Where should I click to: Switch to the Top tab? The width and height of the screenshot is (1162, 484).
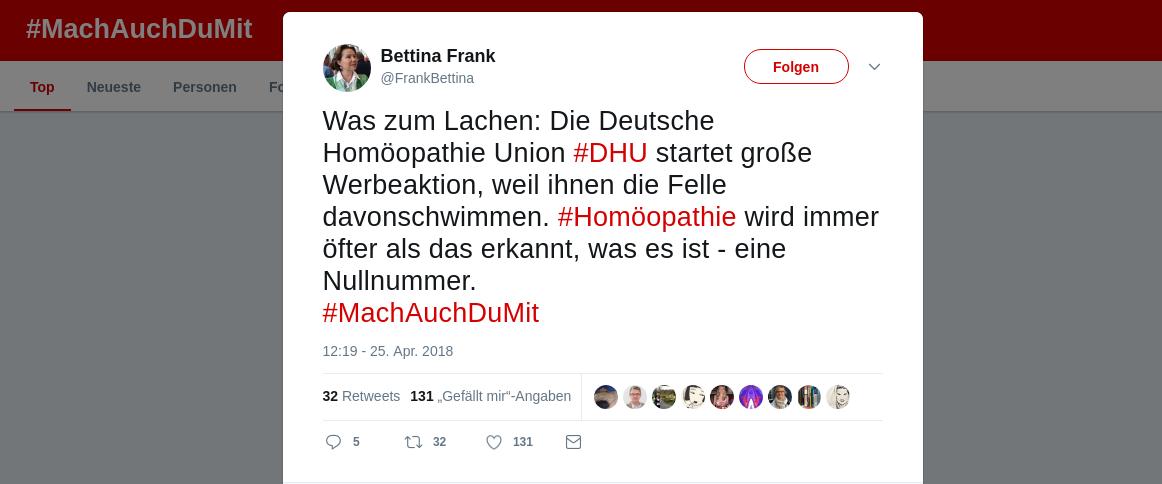pyautogui.click(x=42, y=87)
